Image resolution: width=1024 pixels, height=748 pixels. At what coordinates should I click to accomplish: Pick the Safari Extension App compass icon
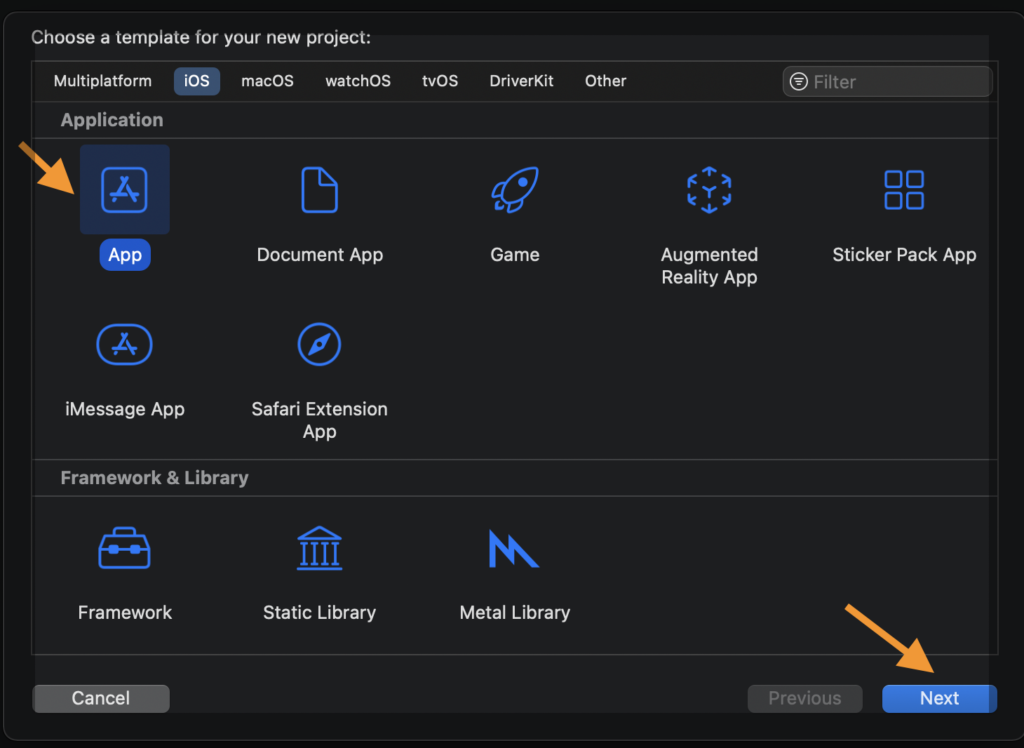coord(319,345)
